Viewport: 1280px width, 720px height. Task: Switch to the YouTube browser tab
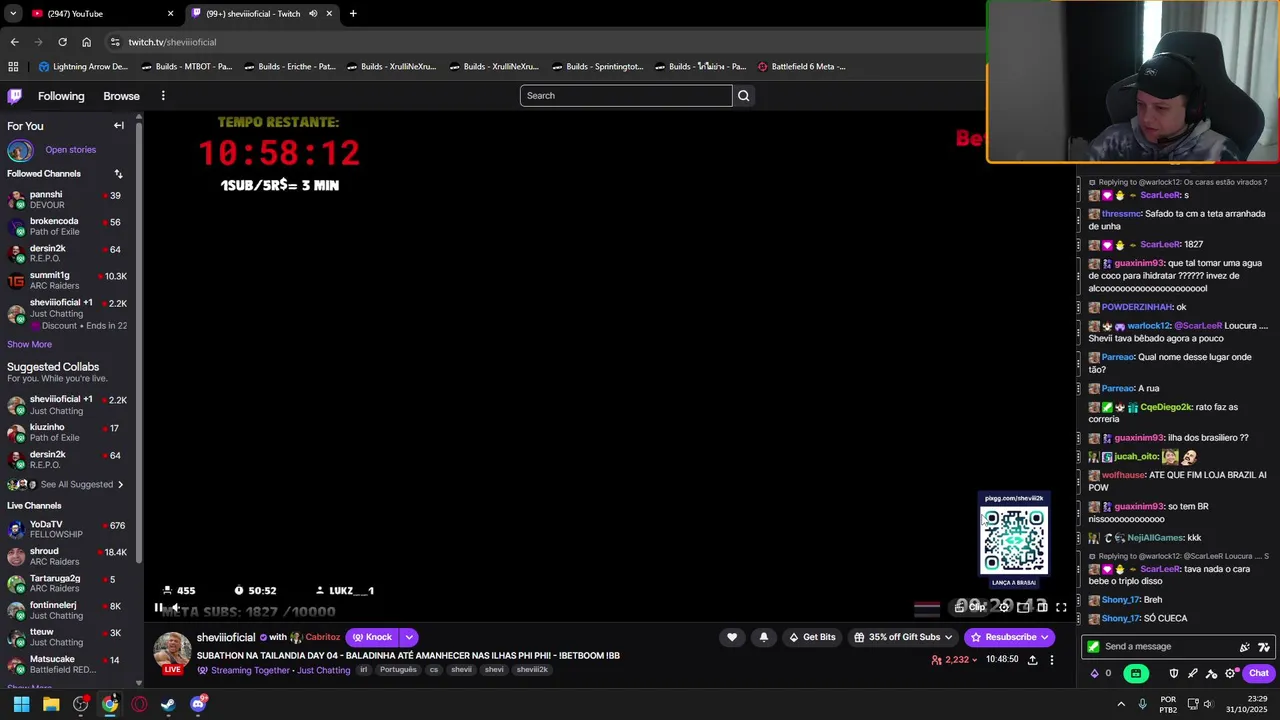(x=100, y=13)
